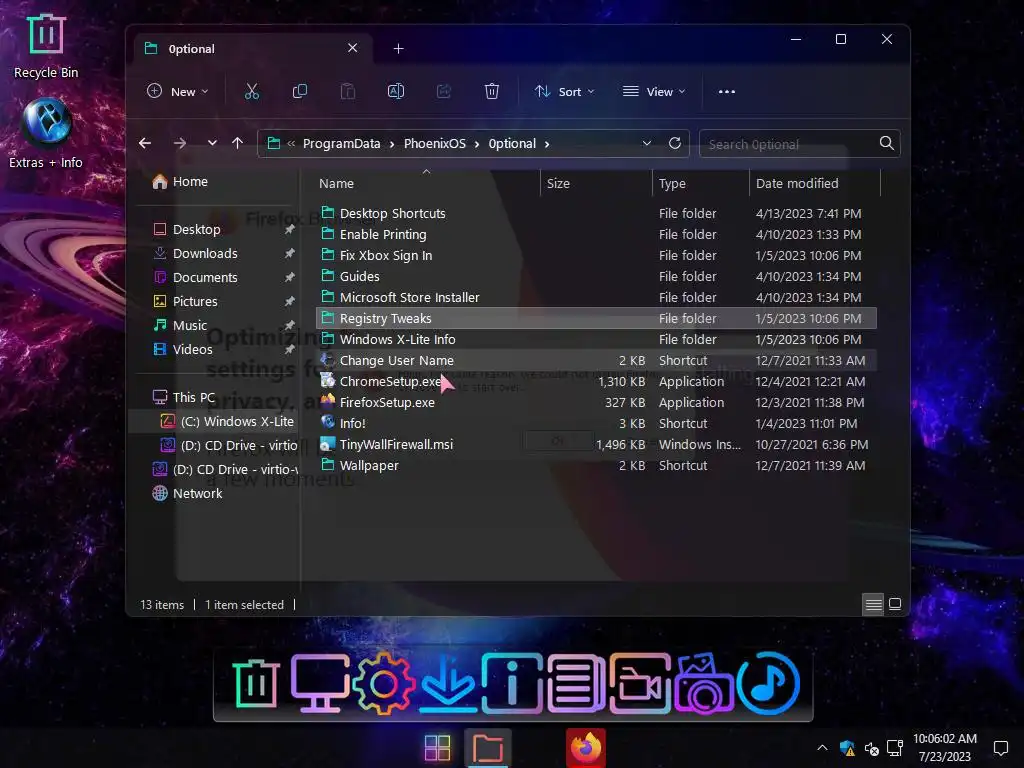Open the downloads arrow dock icon
The image size is (1024, 768).
[x=447, y=684]
